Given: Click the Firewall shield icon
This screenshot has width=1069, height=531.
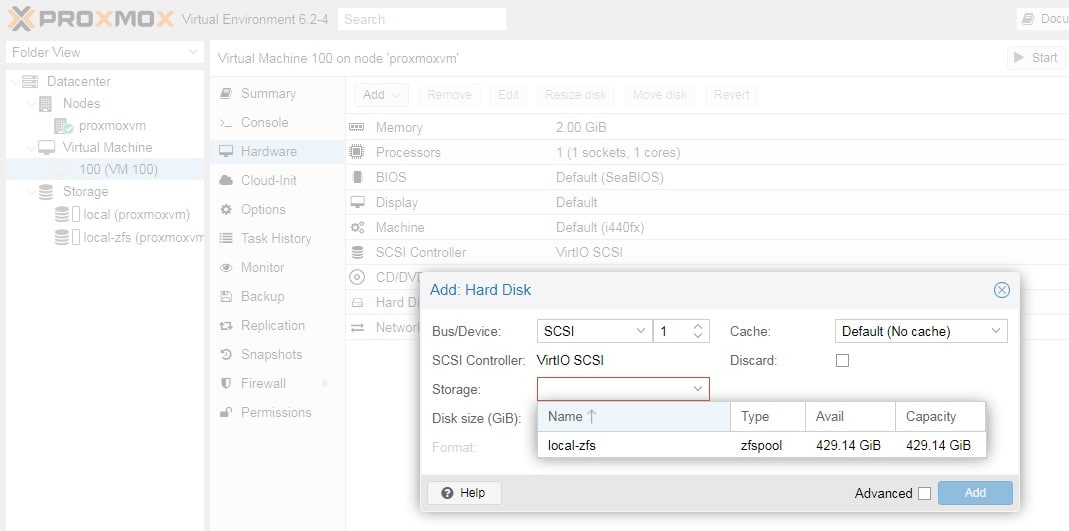Looking at the screenshot, I should pos(226,384).
